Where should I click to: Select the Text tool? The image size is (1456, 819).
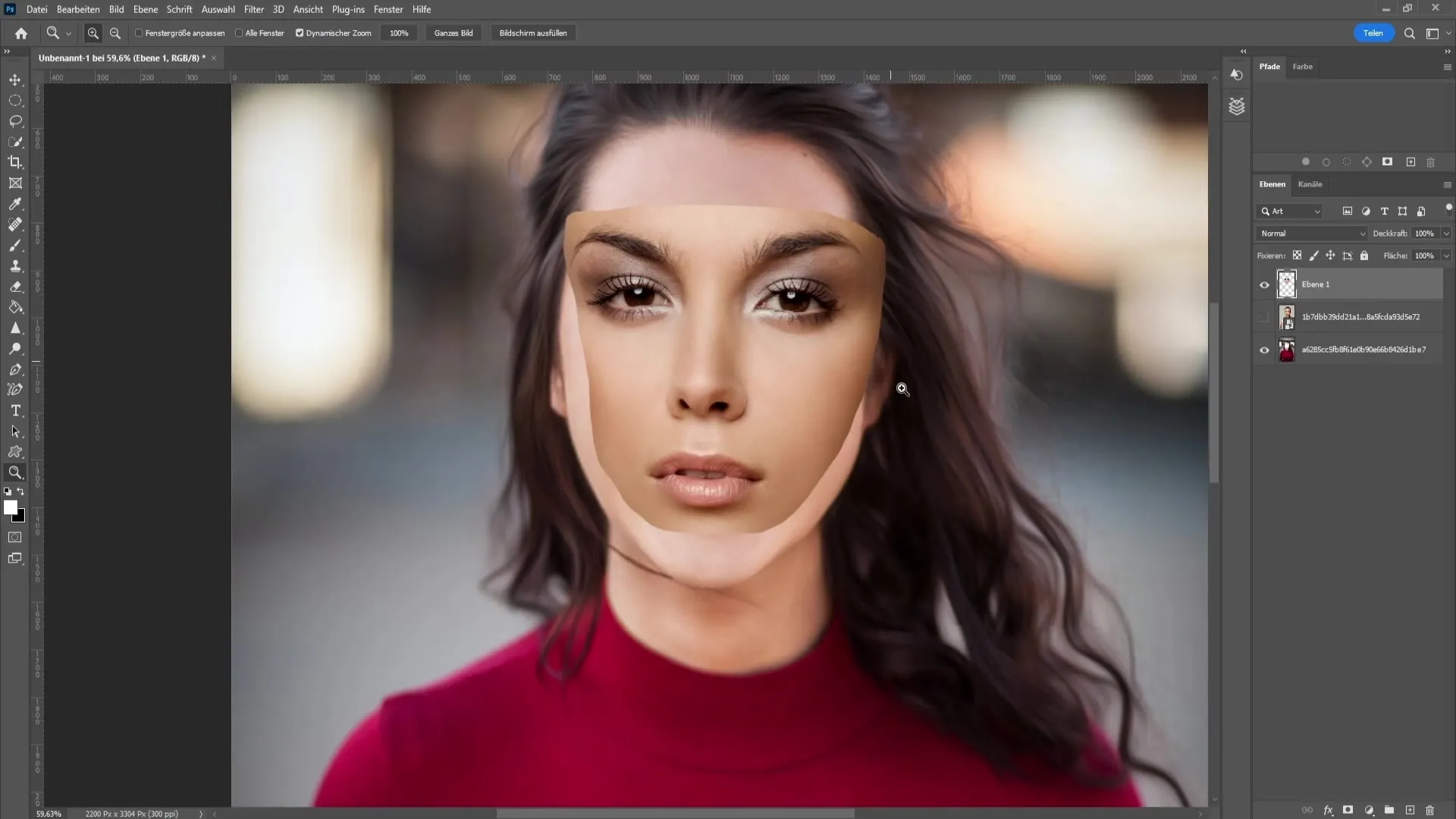(x=15, y=410)
